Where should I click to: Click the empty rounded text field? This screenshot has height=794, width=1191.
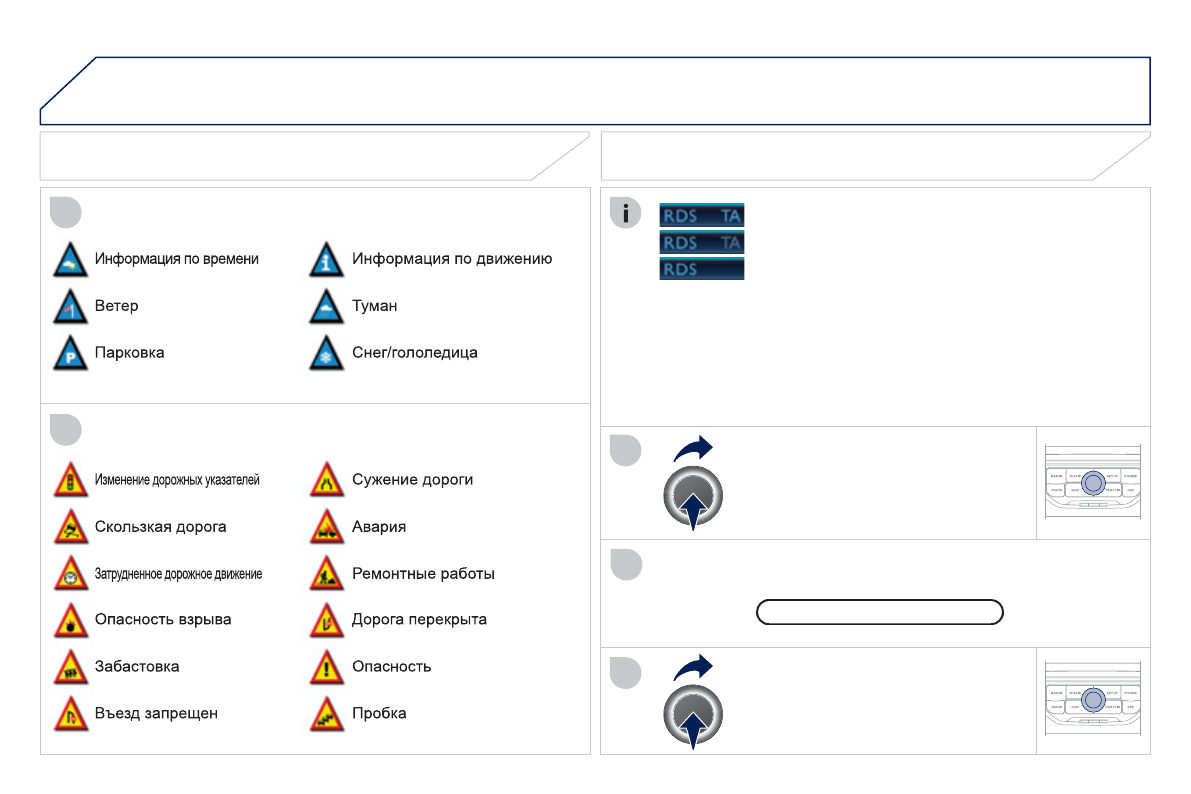point(880,612)
